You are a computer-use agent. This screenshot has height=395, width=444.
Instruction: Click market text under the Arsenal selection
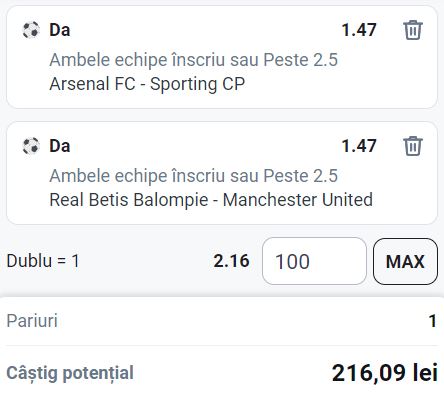194,60
